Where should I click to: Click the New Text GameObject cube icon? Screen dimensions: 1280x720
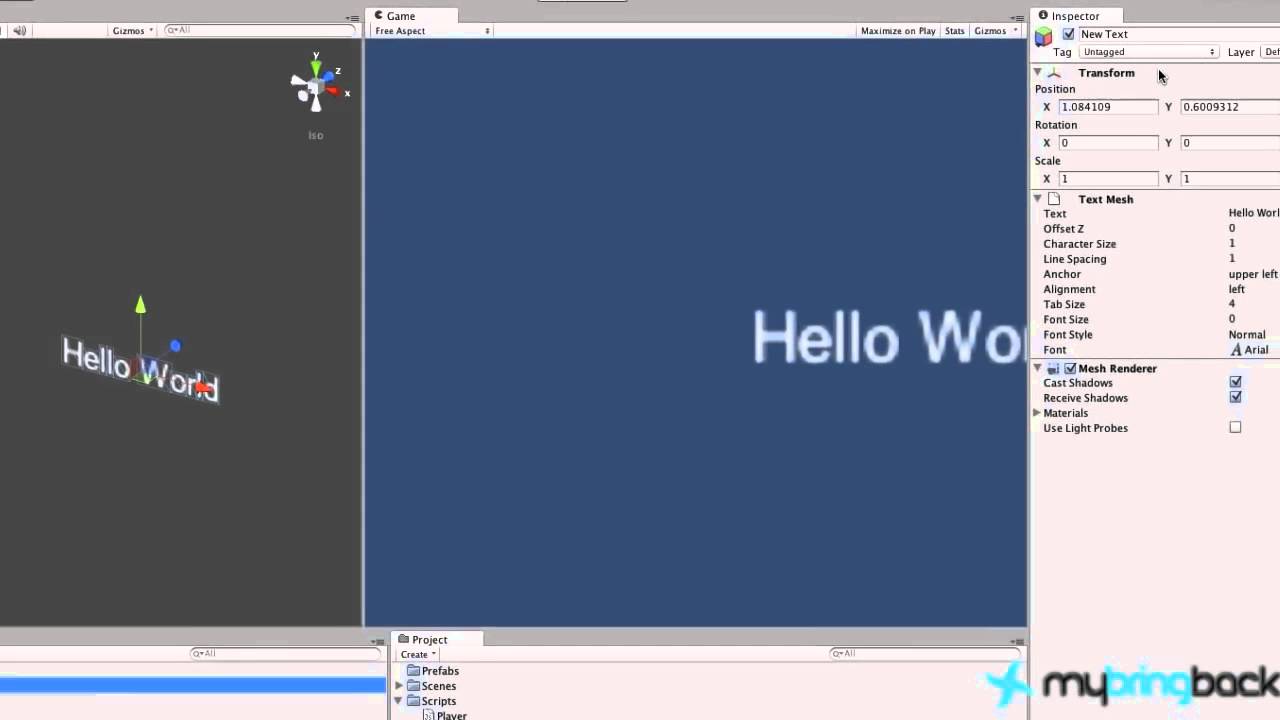(1044, 37)
